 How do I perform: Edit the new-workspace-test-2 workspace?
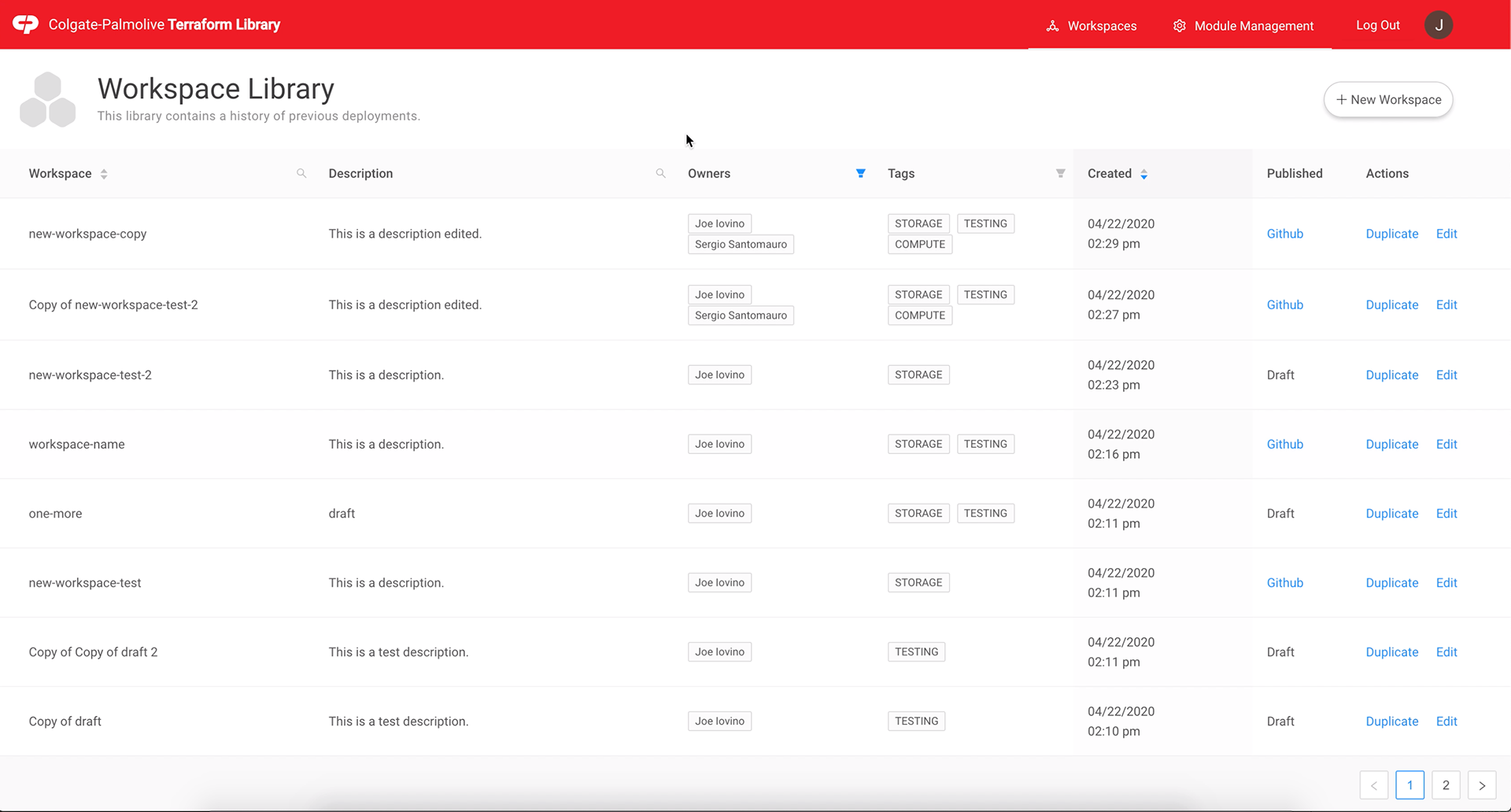point(1446,375)
